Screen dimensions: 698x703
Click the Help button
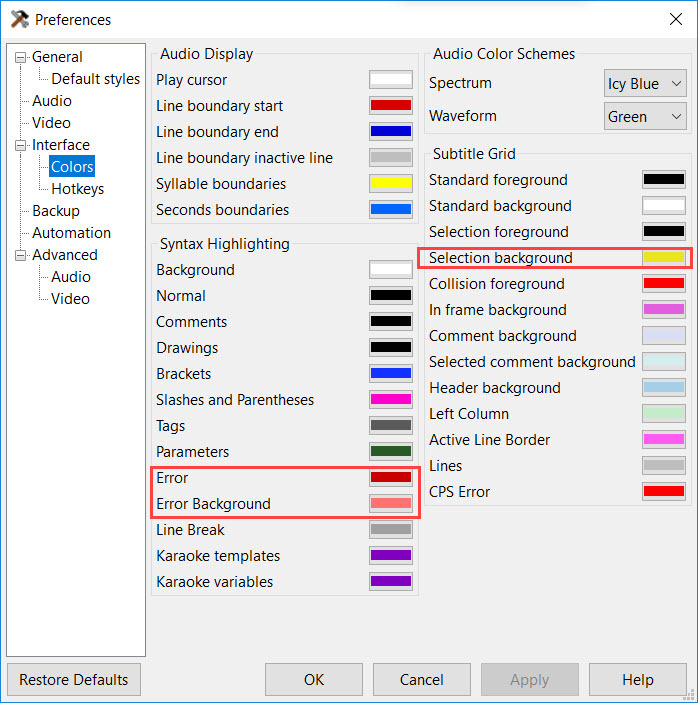pyautogui.click(x=637, y=679)
